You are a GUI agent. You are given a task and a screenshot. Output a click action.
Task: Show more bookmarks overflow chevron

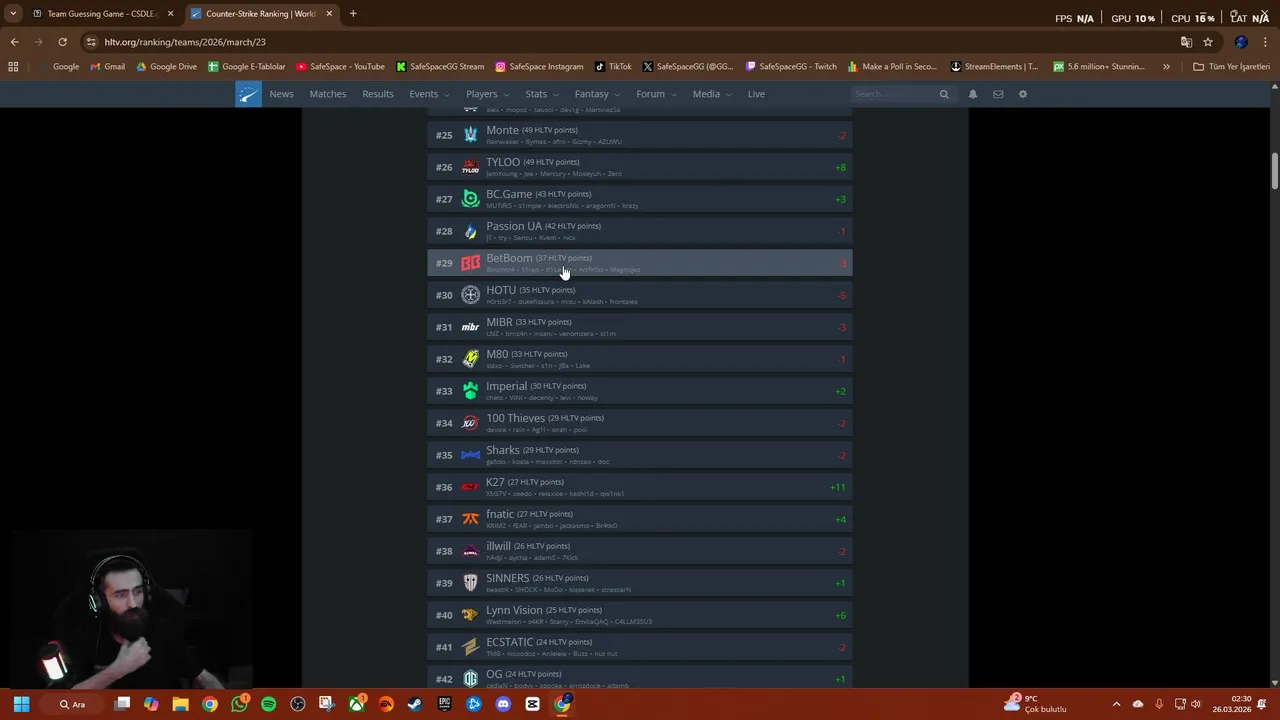point(1166,67)
